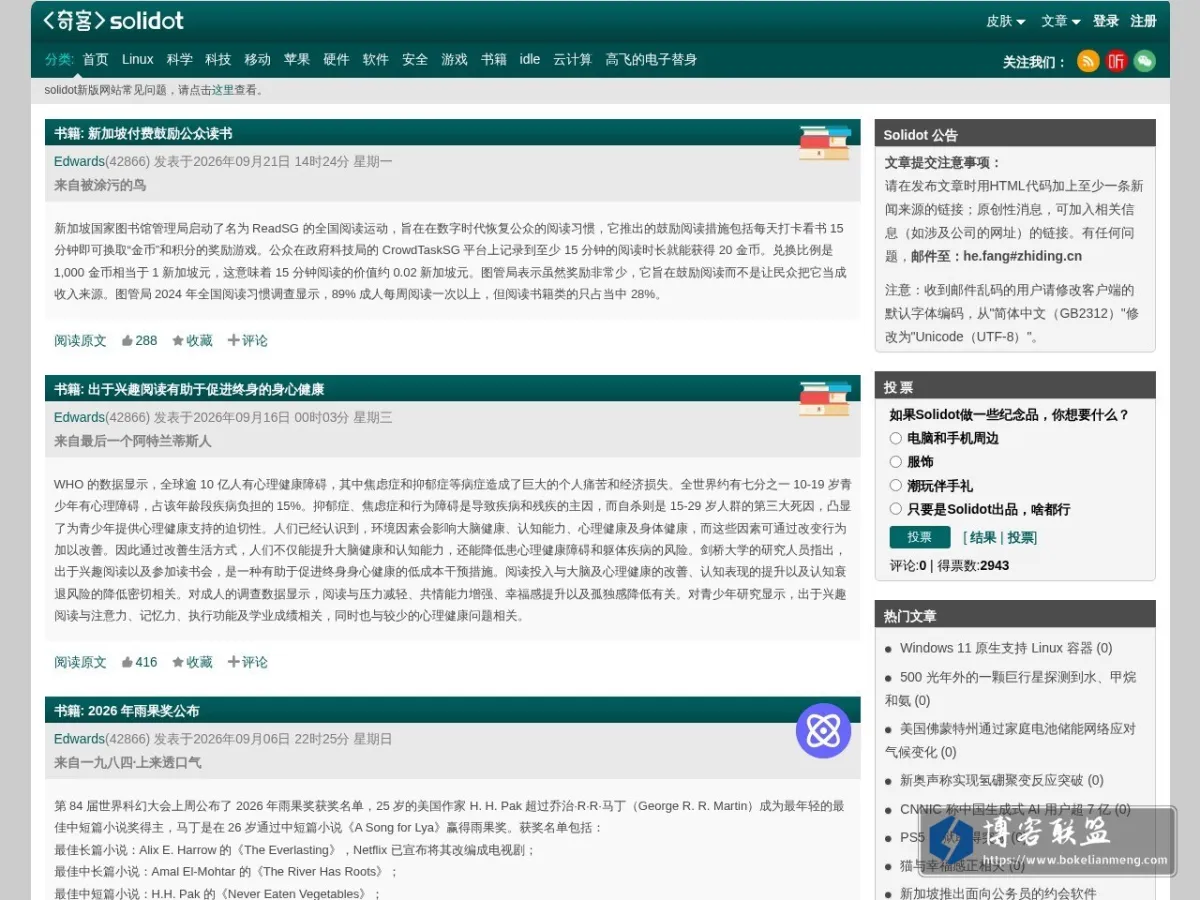Image resolution: width=1200 pixels, height=900 pixels.
Task: Open hot article 新加坡推出面向公务员的约会软件
Action: (x=998, y=893)
